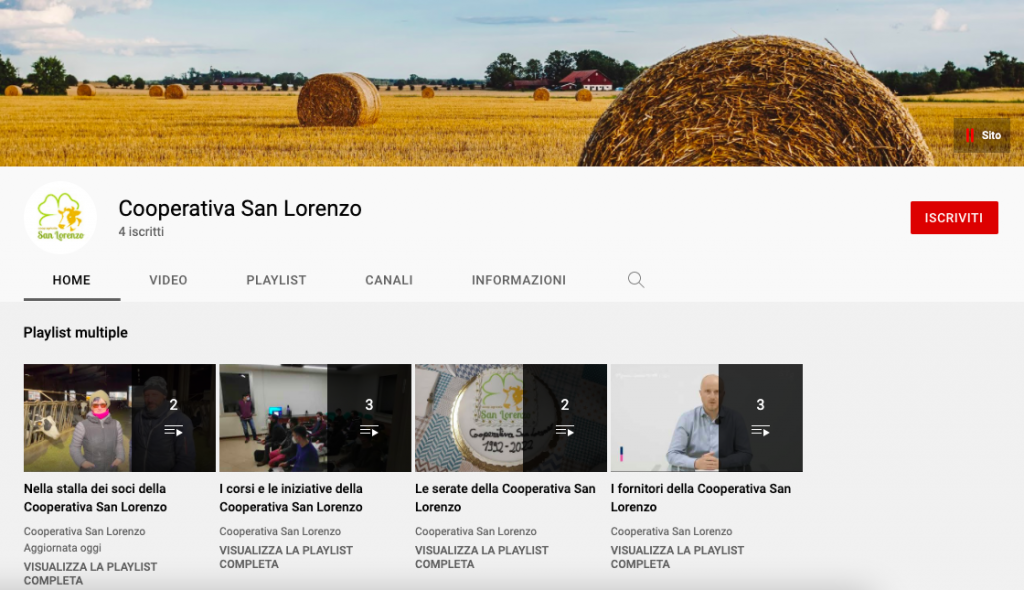Open the Cooperativa San Lorenzo channel avatar

(60, 218)
